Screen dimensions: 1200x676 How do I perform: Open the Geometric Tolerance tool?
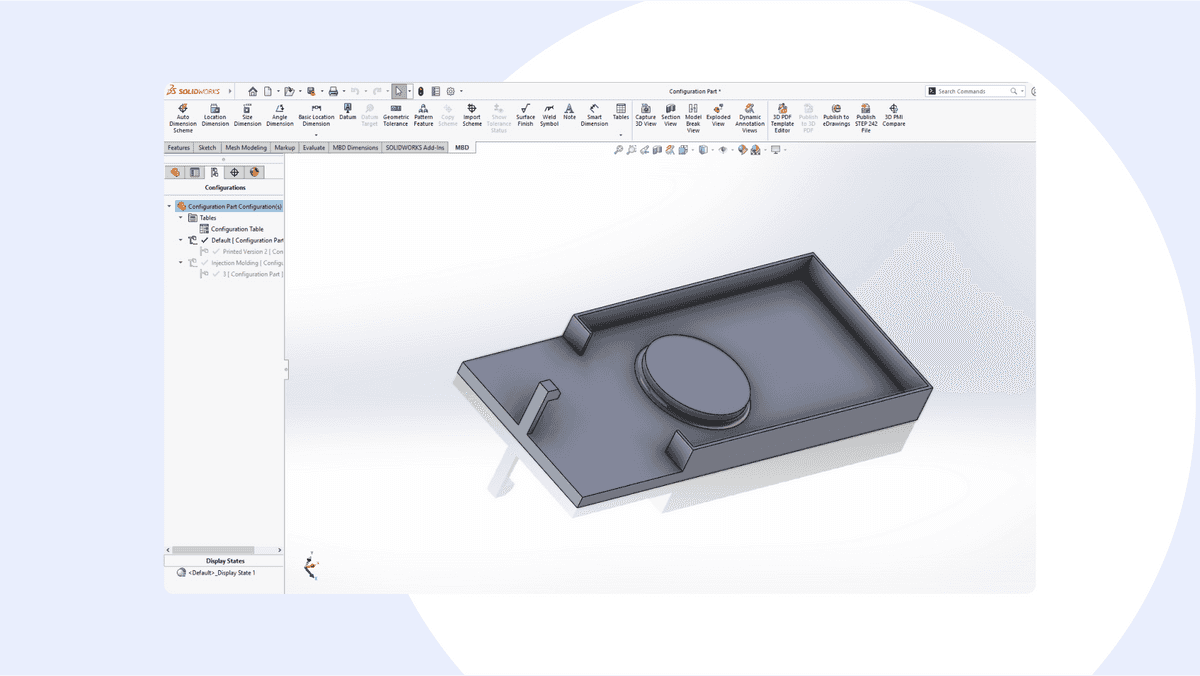pos(396,115)
